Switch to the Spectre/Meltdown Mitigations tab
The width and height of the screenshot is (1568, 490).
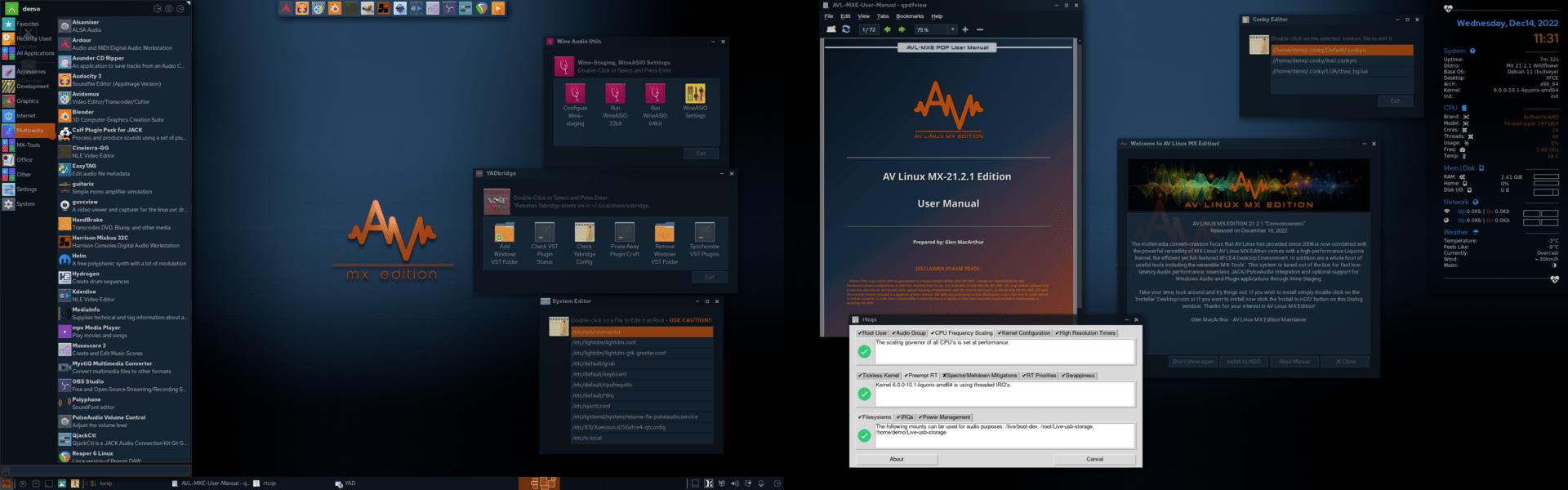pos(979,376)
